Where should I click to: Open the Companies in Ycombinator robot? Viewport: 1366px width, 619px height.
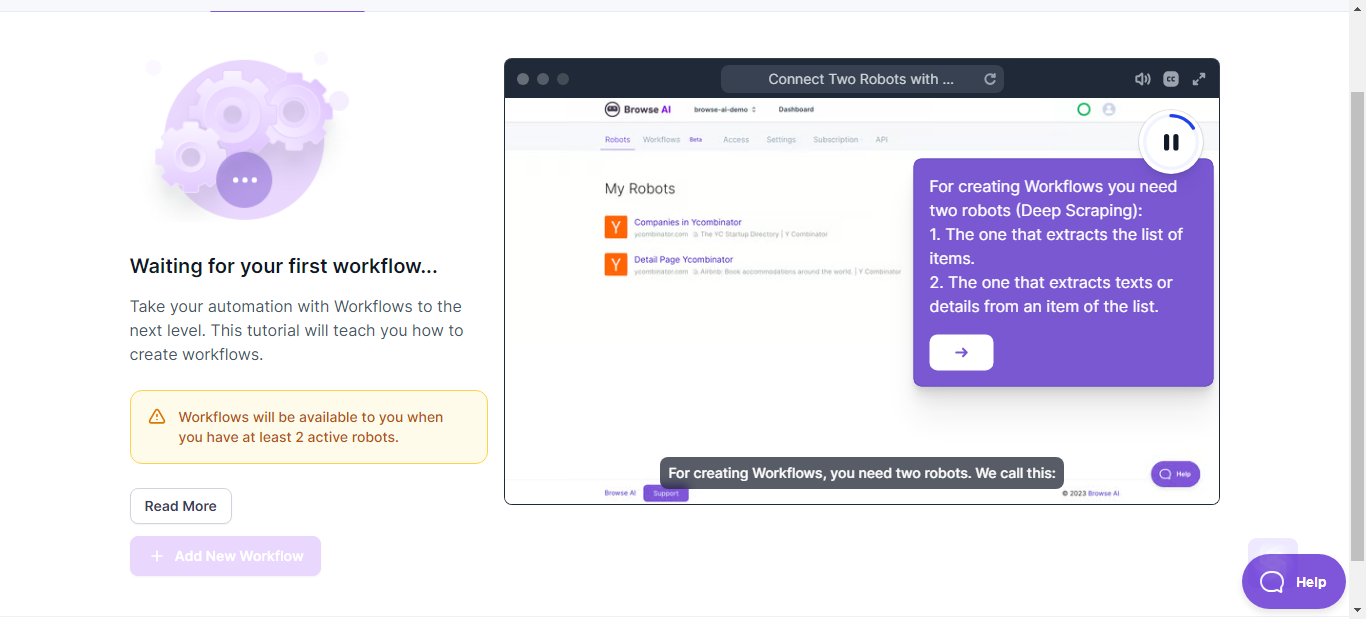click(x=688, y=222)
